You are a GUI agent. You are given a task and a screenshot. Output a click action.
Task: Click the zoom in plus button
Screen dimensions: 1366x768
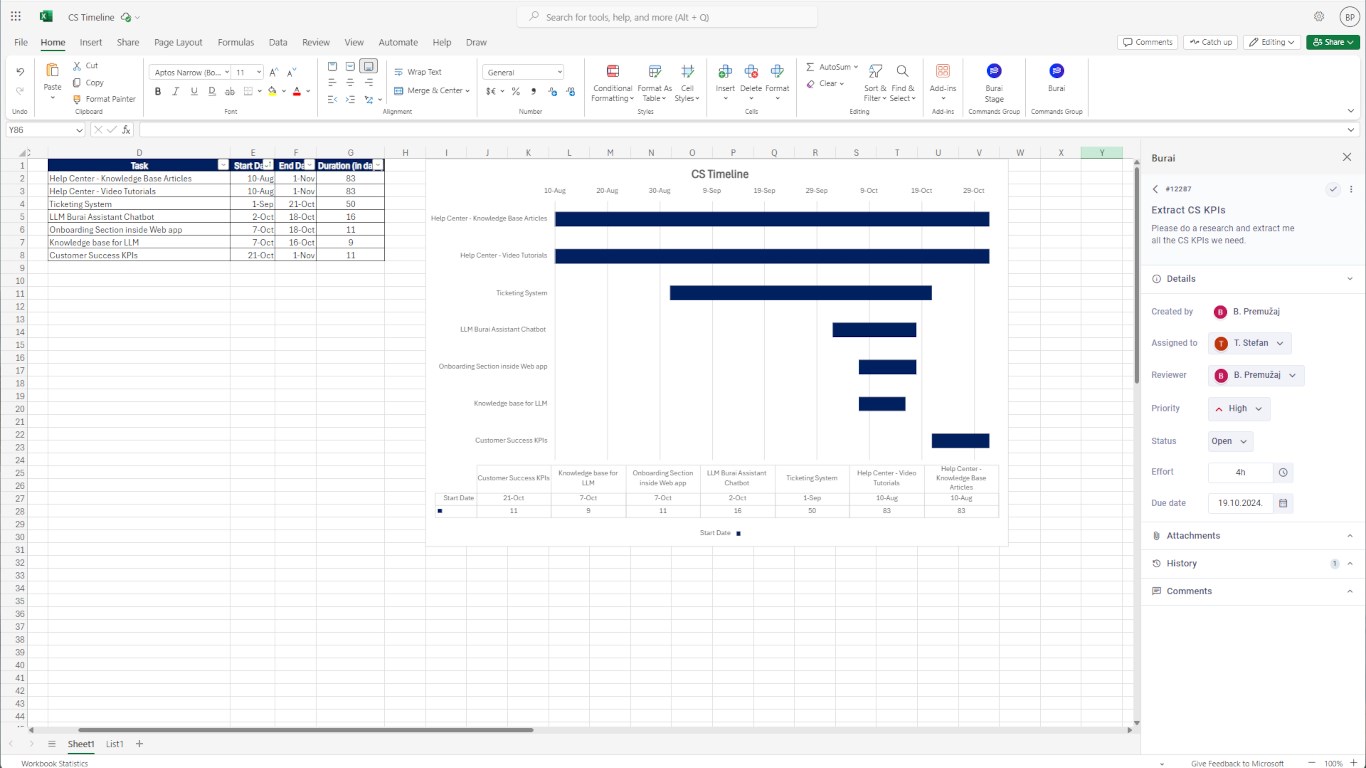pos(1353,763)
